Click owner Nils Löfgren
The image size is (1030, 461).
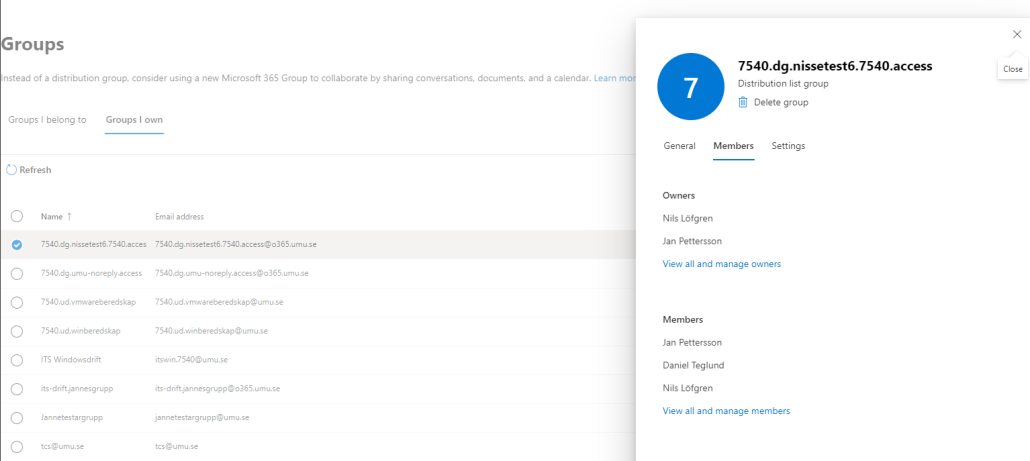[x=688, y=218]
